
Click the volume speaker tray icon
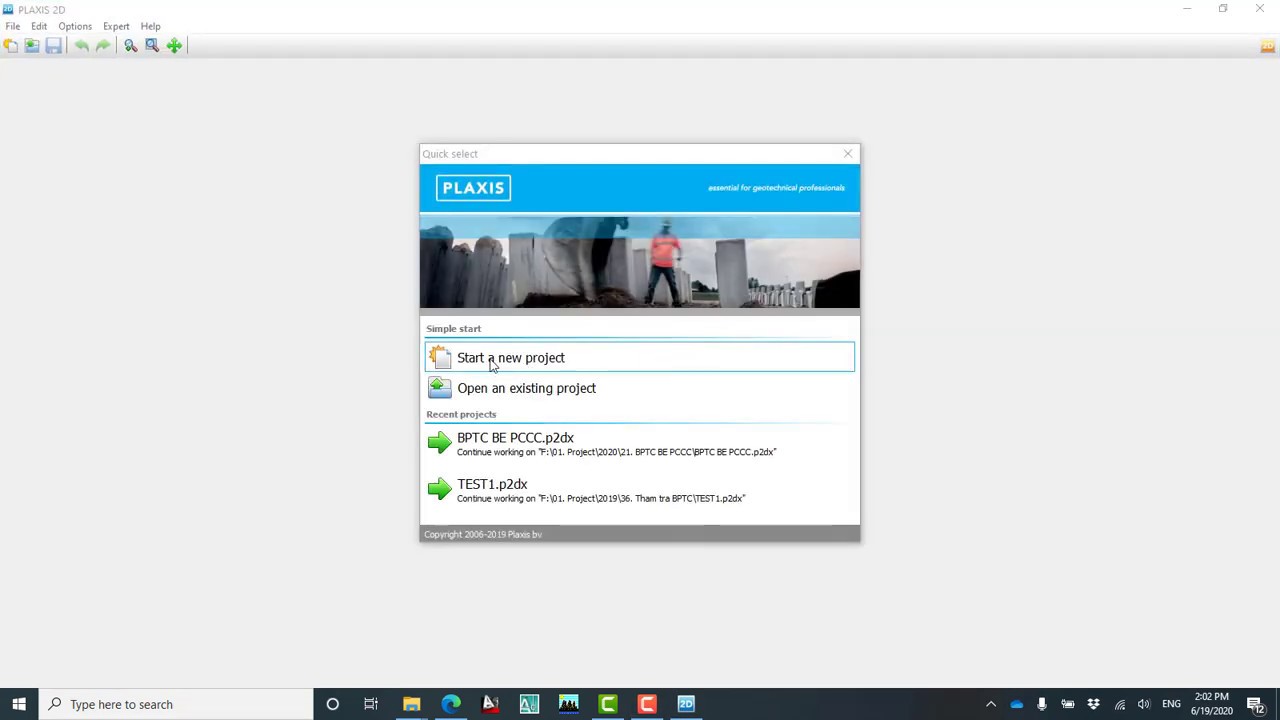[1144, 704]
